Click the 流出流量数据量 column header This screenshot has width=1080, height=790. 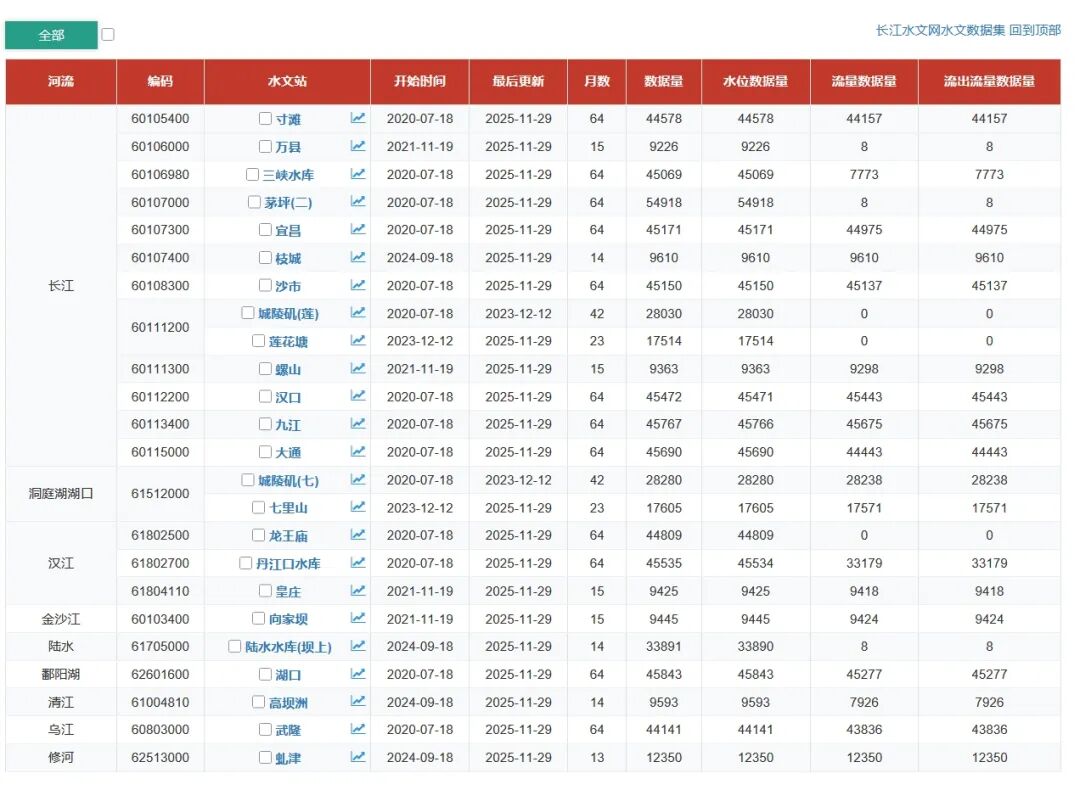click(x=989, y=81)
